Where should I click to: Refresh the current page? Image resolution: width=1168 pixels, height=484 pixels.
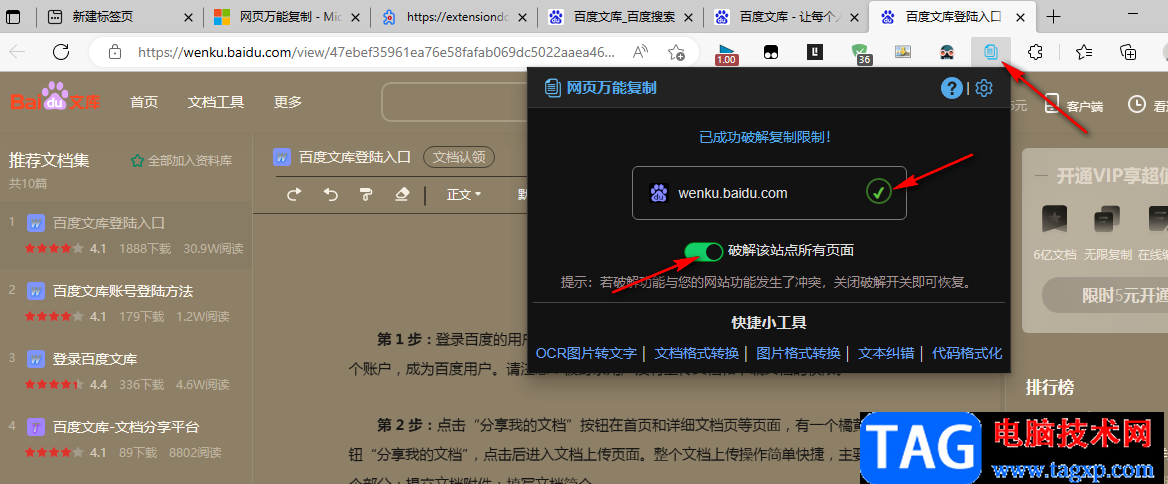tap(60, 51)
